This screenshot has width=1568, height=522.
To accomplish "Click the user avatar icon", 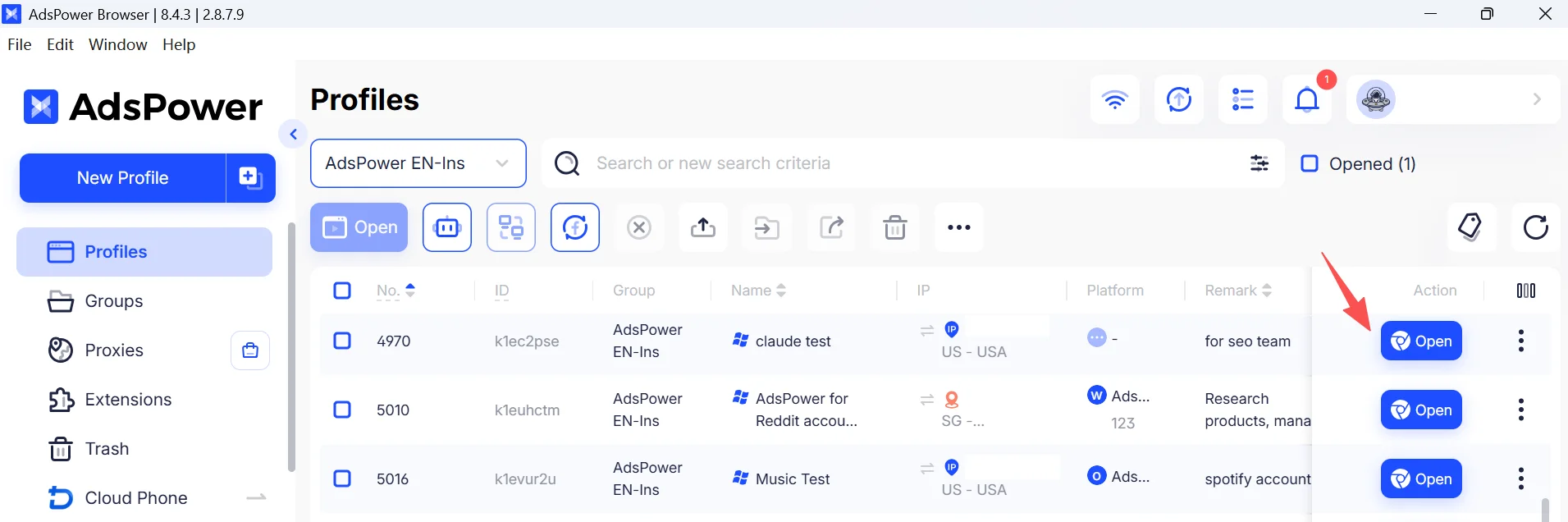I will (x=1376, y=99).
